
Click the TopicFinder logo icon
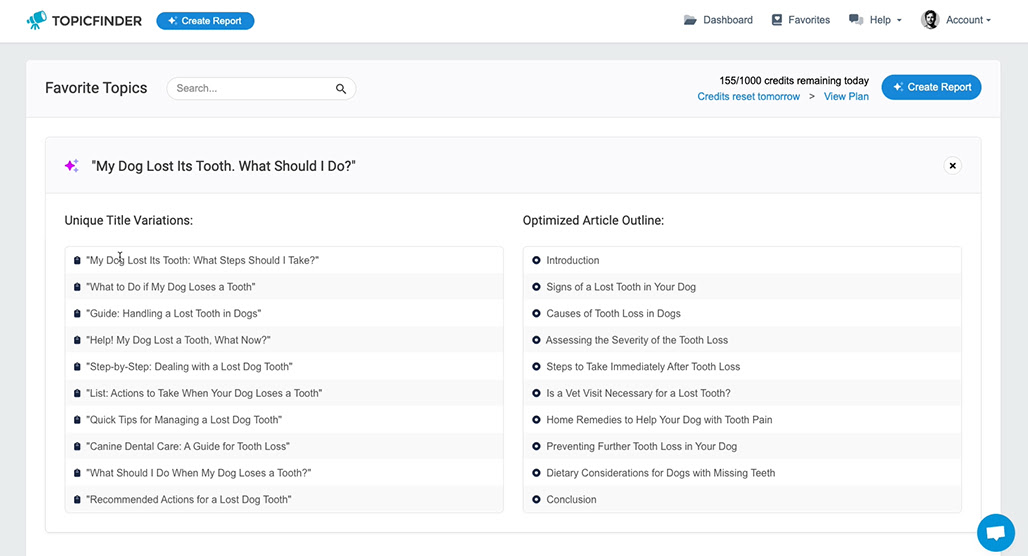click(x=37, y=20)
